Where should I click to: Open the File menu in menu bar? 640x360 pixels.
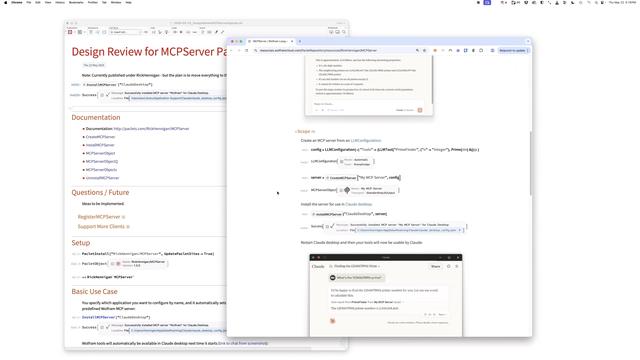click(29, 2)
